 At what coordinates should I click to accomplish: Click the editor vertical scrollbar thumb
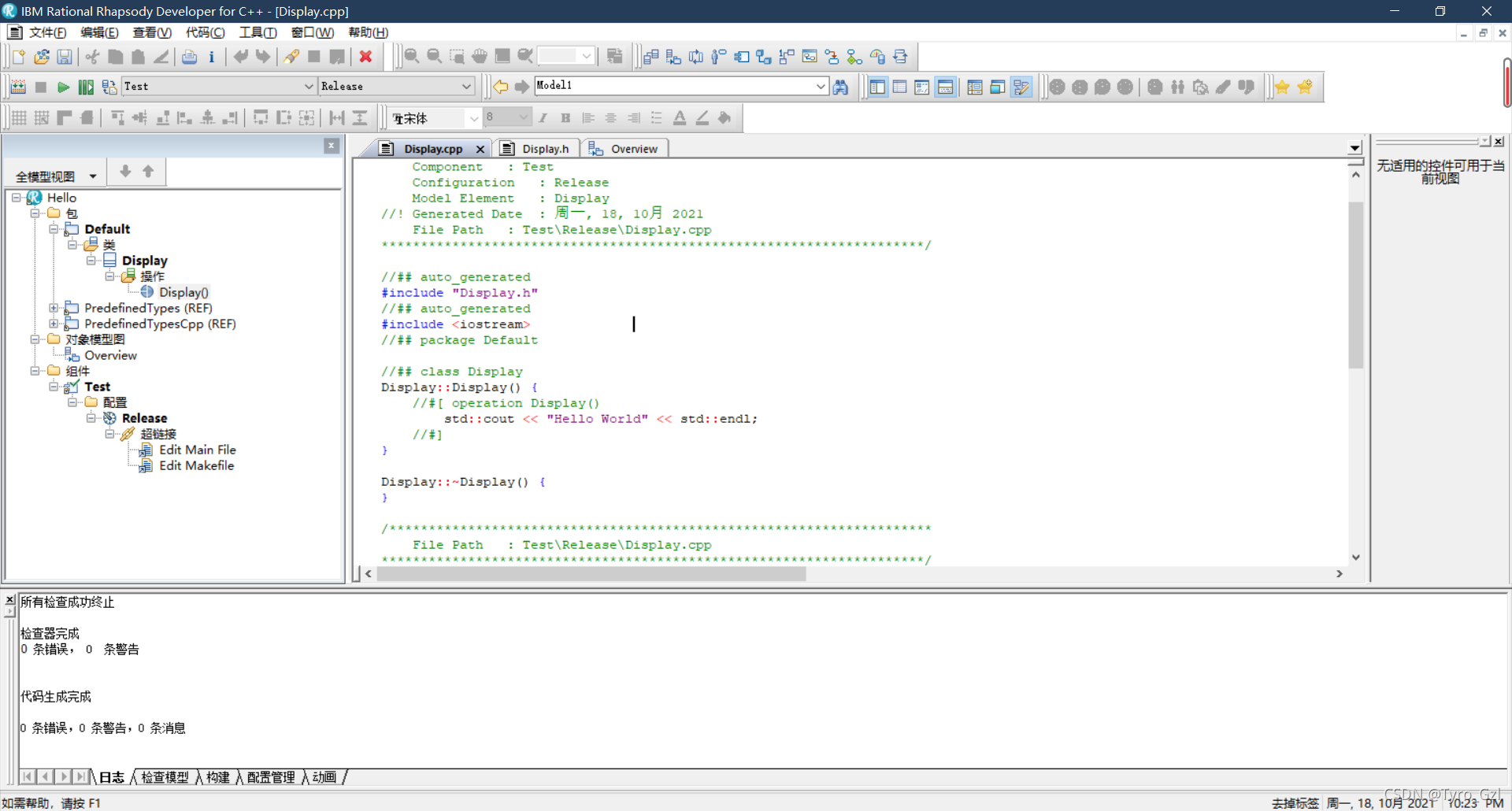pos(1355,285)
